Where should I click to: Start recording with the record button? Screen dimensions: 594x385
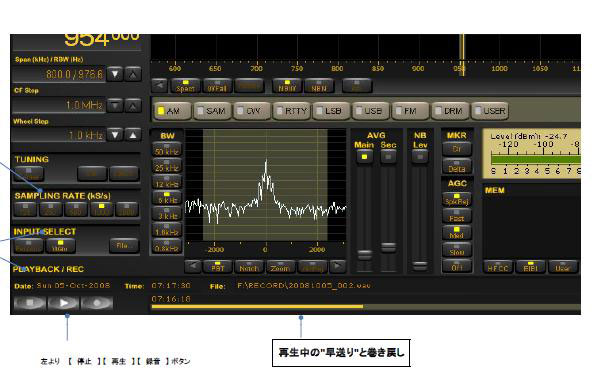pos(97,303)
